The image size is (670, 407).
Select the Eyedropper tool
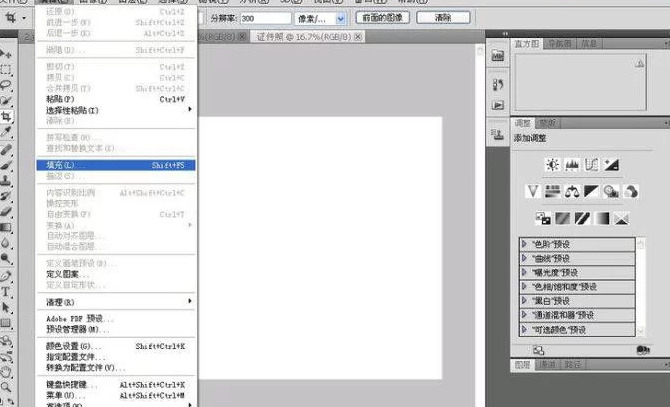point(6,132)
